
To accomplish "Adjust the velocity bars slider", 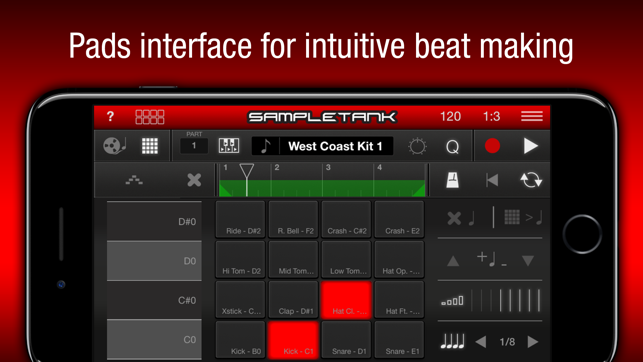I will [506, 301].
